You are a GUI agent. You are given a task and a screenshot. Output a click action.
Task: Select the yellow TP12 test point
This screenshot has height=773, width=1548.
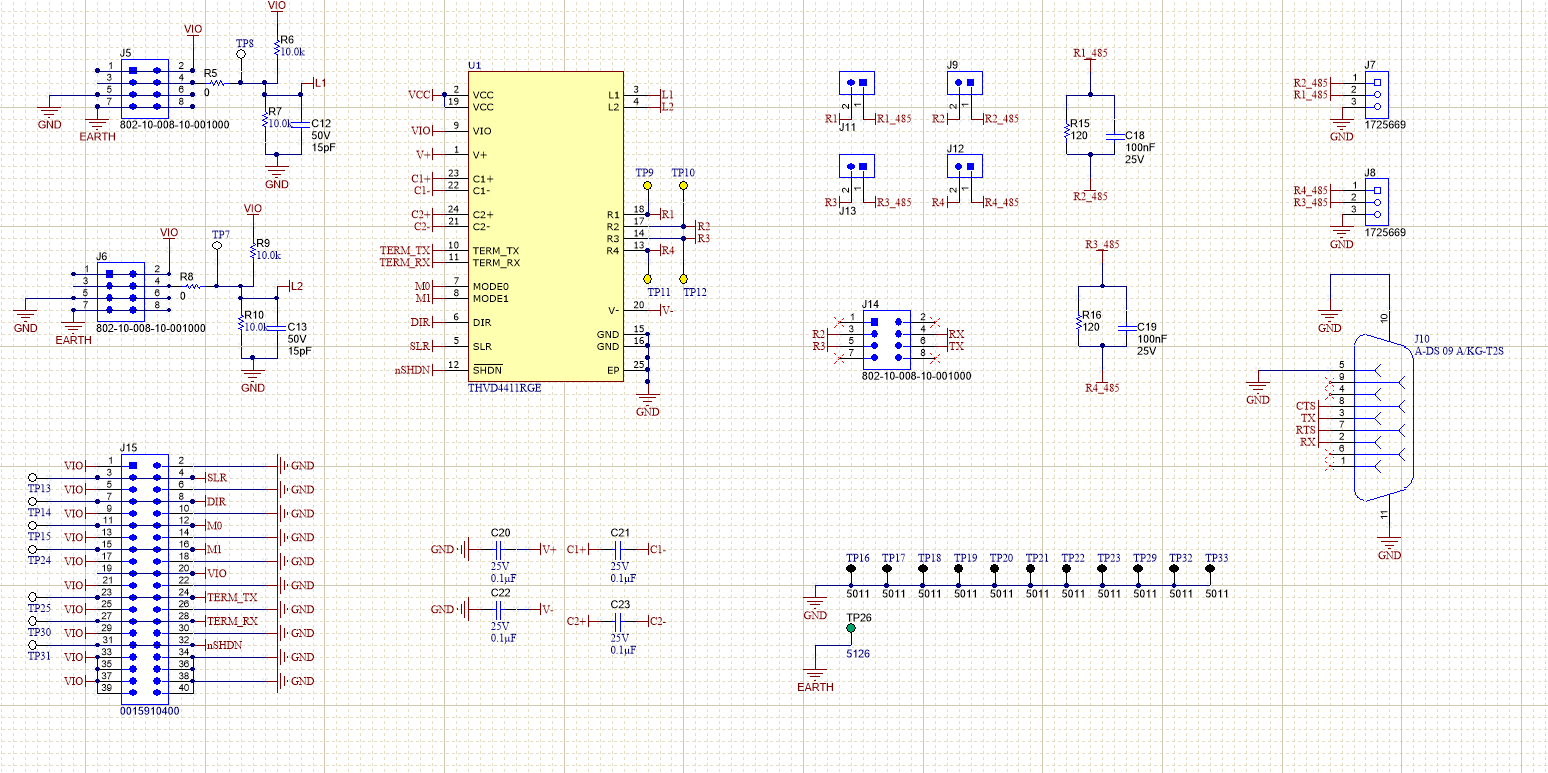(x=684, y=279)
